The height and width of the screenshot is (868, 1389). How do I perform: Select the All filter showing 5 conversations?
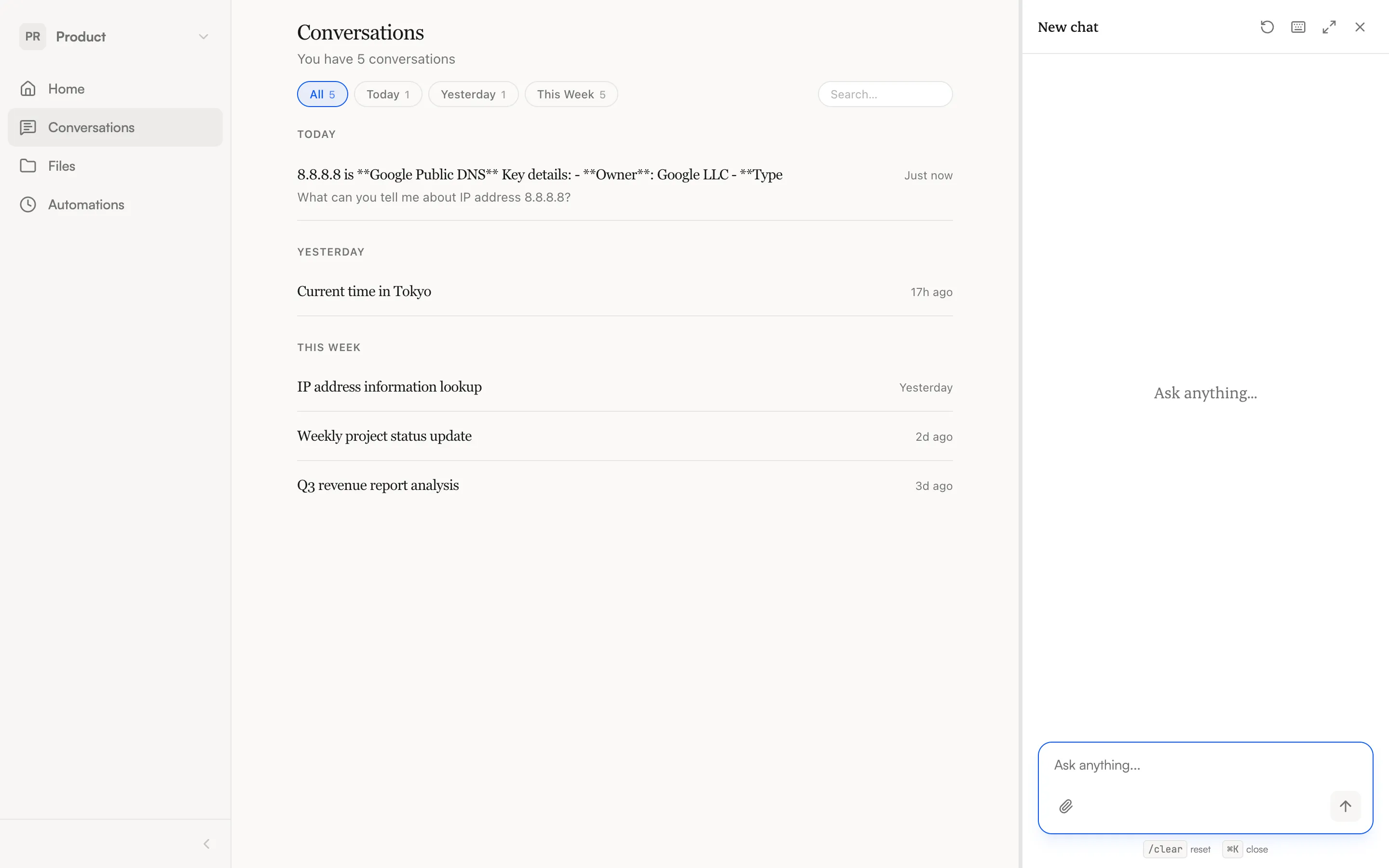(322, 94)
